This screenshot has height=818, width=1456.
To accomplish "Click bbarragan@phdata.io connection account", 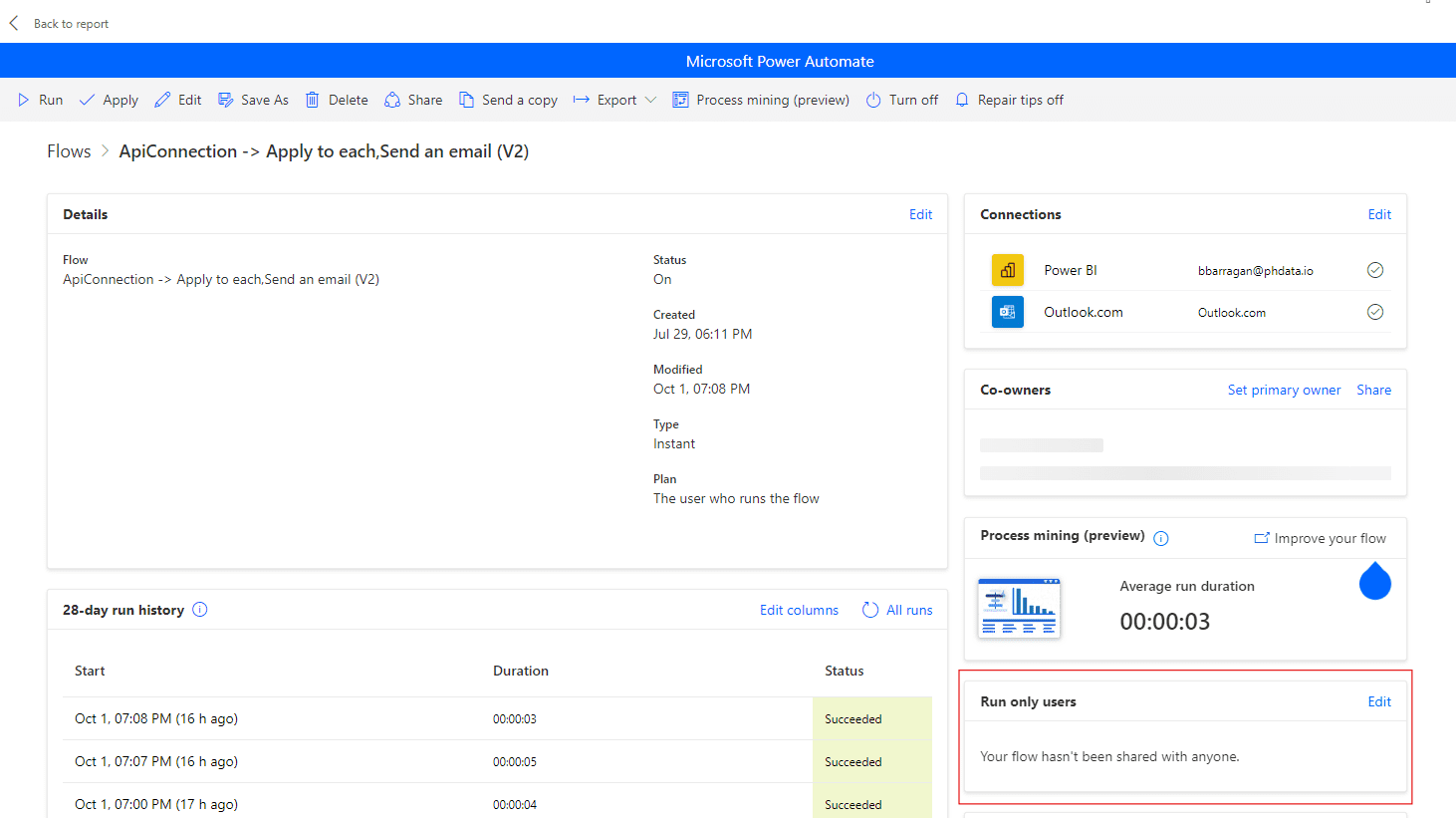I will tap(1255, 271).
